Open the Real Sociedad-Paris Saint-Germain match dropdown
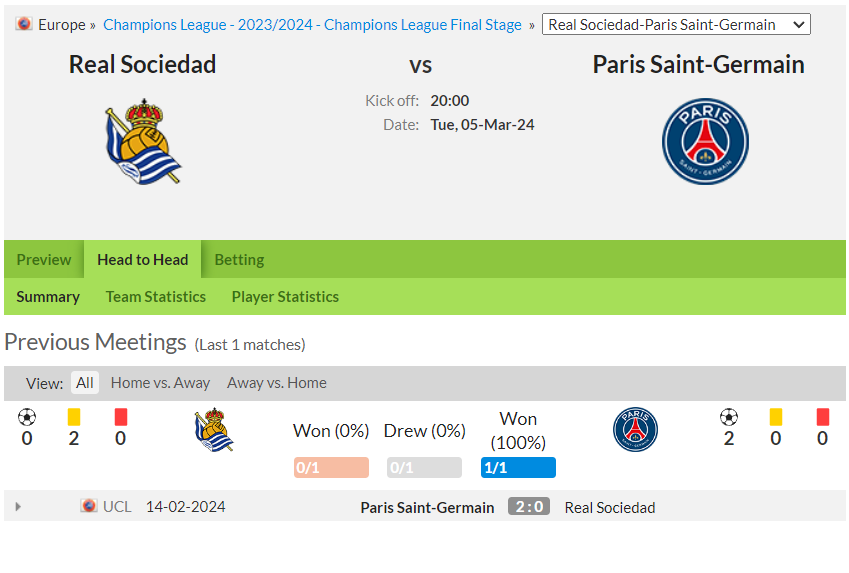Image resolution: width=849 pixels, height=573 pixels. pyautogui.click(x=676, y=24)
